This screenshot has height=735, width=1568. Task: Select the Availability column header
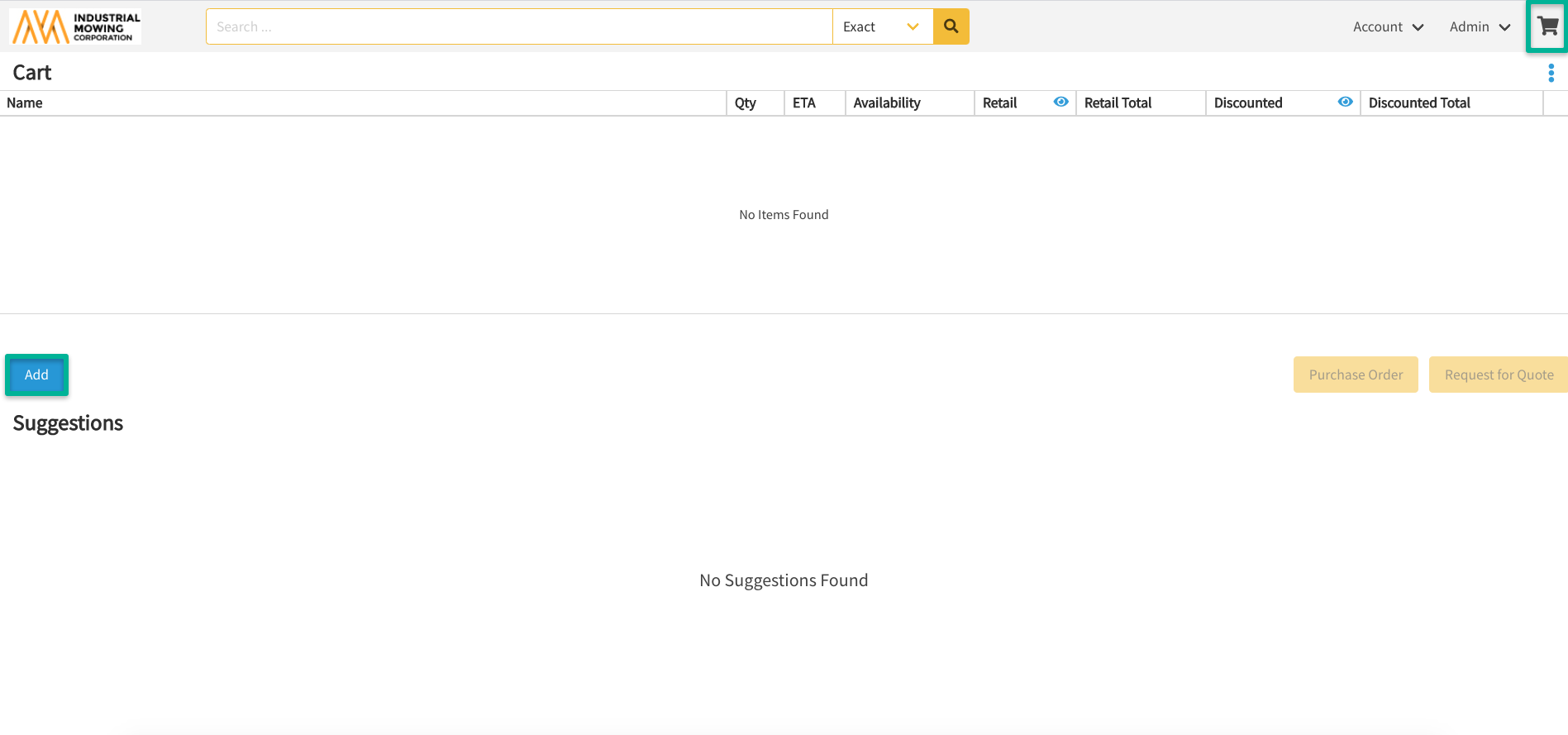click(x=887, y=103)
